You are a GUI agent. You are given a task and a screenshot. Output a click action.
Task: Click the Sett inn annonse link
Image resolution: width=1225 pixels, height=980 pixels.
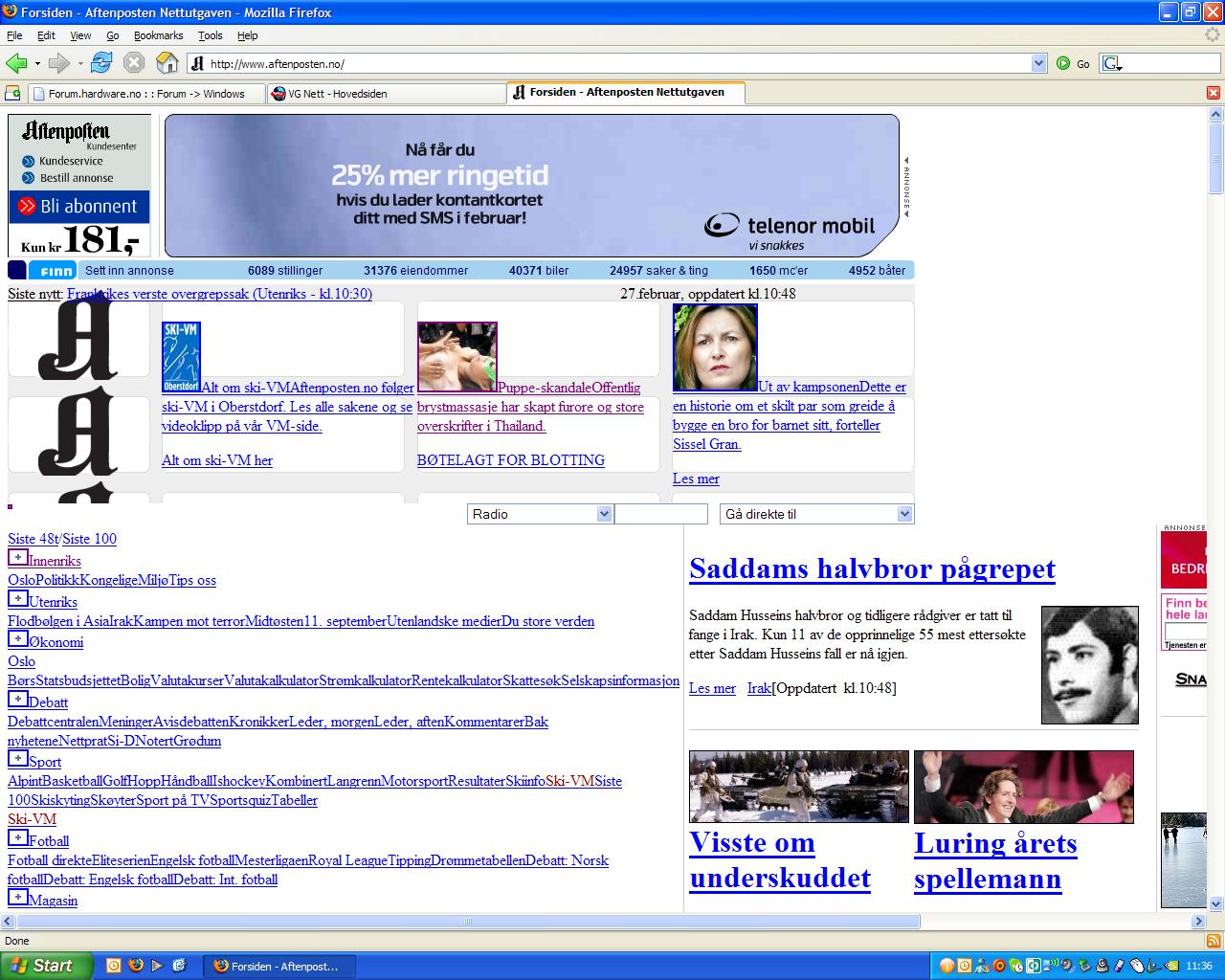pos(129,271)
